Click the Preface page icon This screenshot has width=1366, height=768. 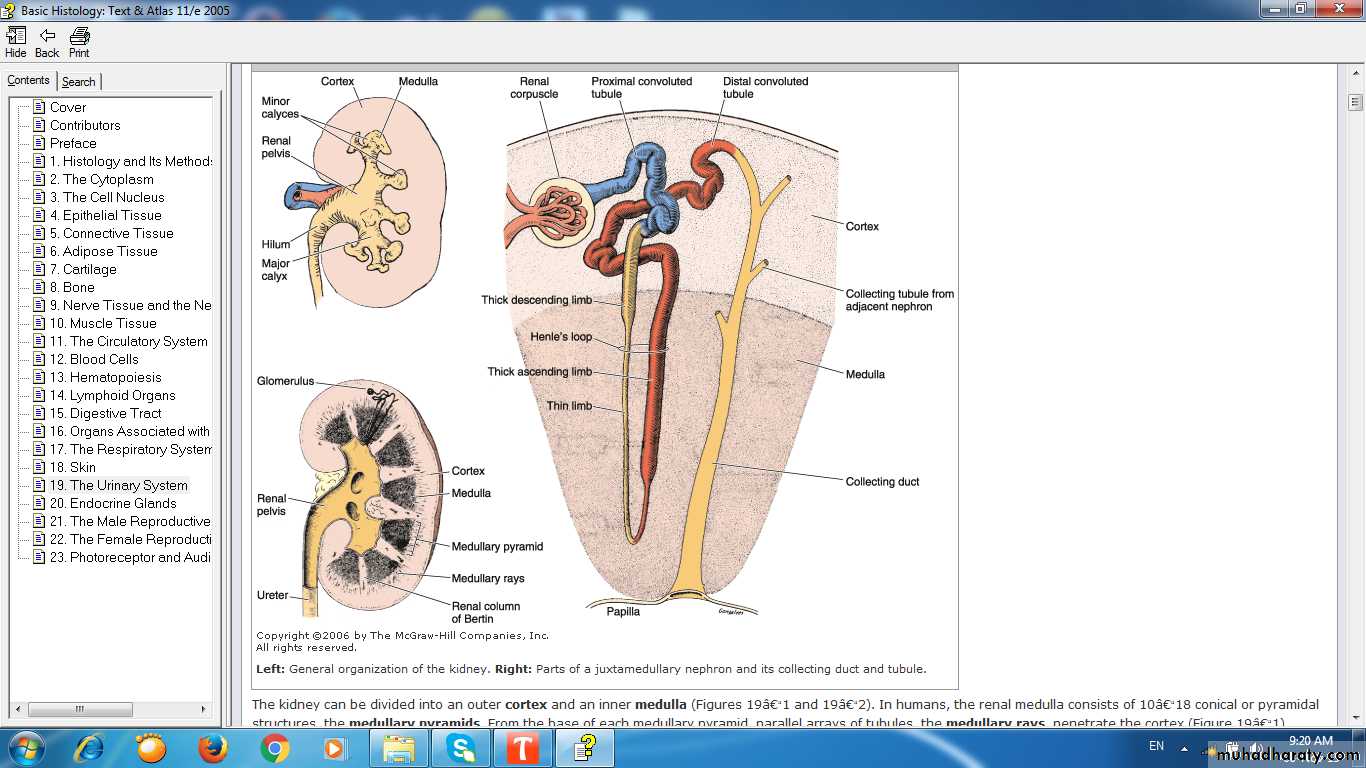39,143
